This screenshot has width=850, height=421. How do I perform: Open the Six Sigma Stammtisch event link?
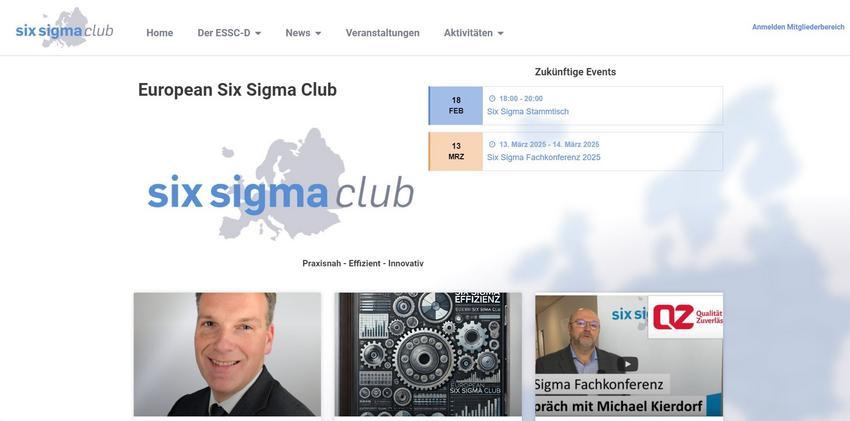pos(528,112)
